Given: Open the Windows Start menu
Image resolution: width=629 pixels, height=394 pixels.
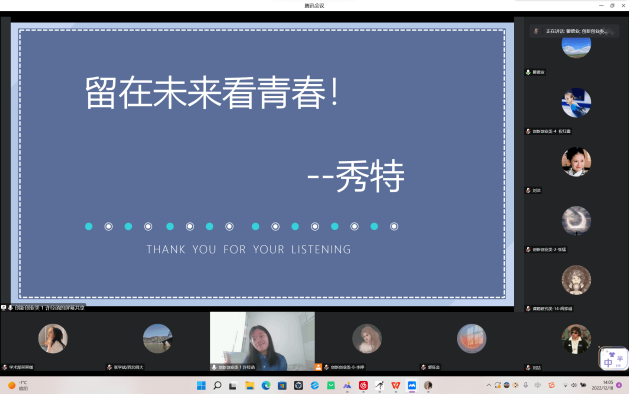Looking at the screenshot, I should point(201,386).
